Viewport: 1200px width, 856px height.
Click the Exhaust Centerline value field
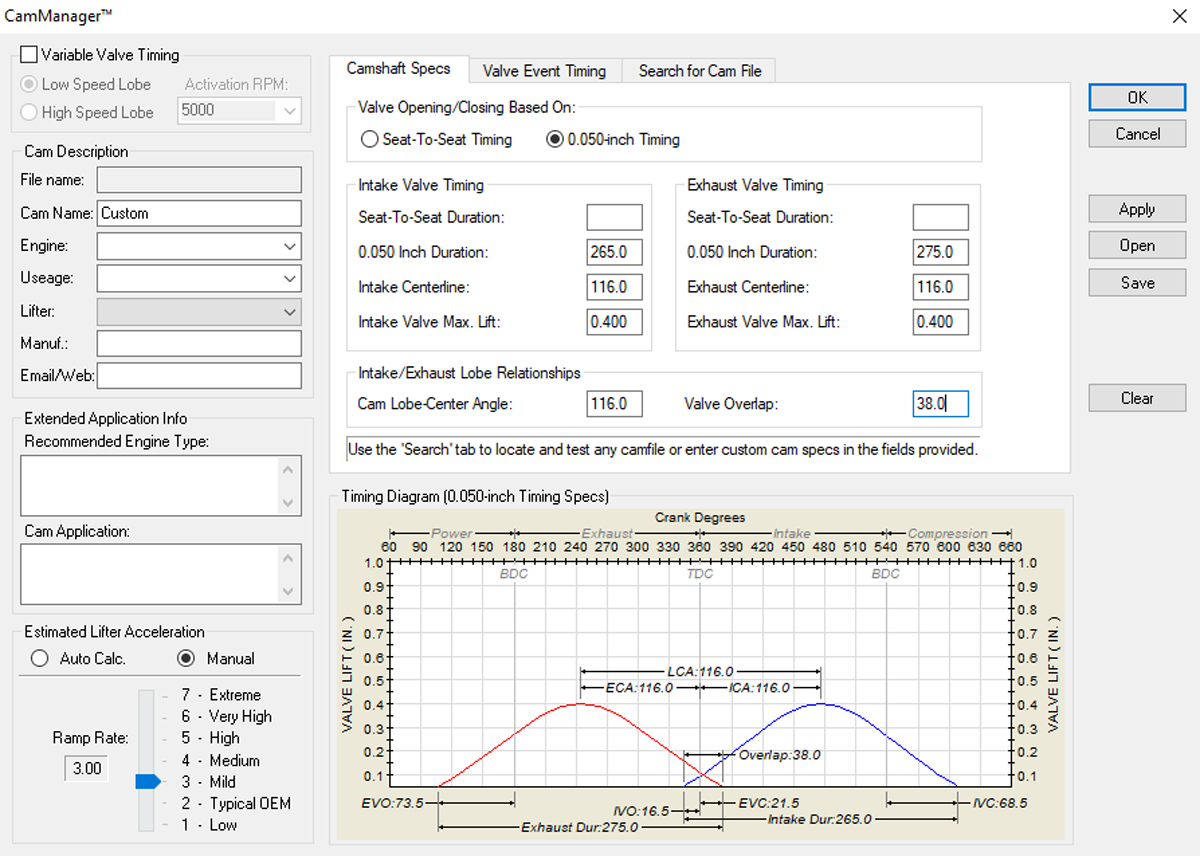941,287
